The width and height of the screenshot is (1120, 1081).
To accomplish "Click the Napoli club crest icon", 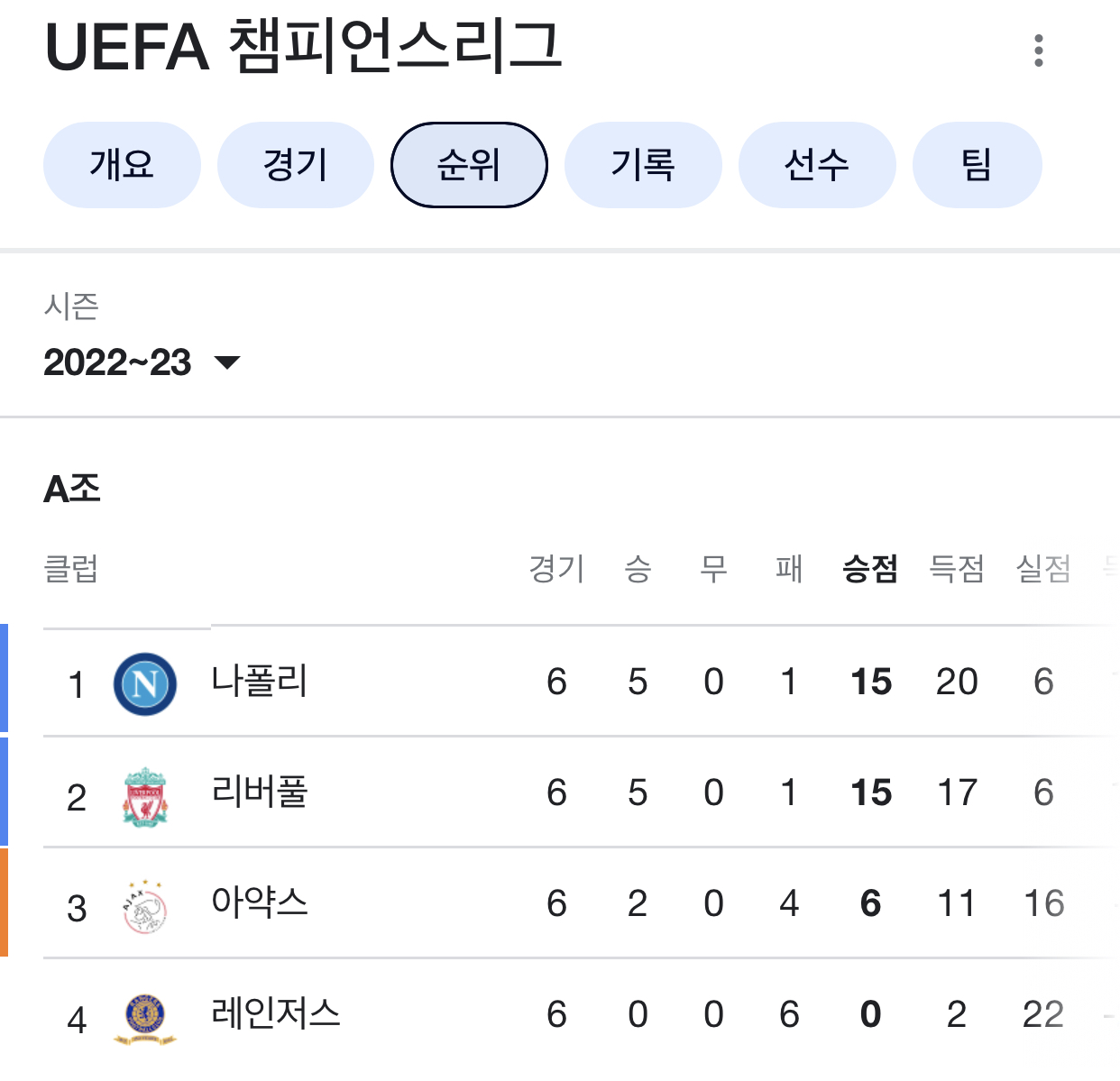I will pos(144,682).
